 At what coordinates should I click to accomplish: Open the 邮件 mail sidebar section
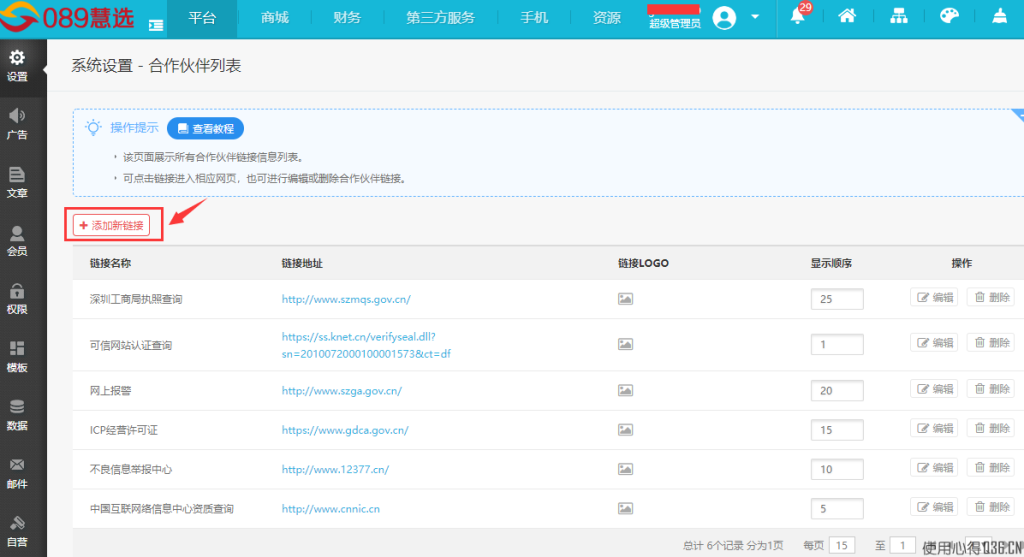click(18, 473)
